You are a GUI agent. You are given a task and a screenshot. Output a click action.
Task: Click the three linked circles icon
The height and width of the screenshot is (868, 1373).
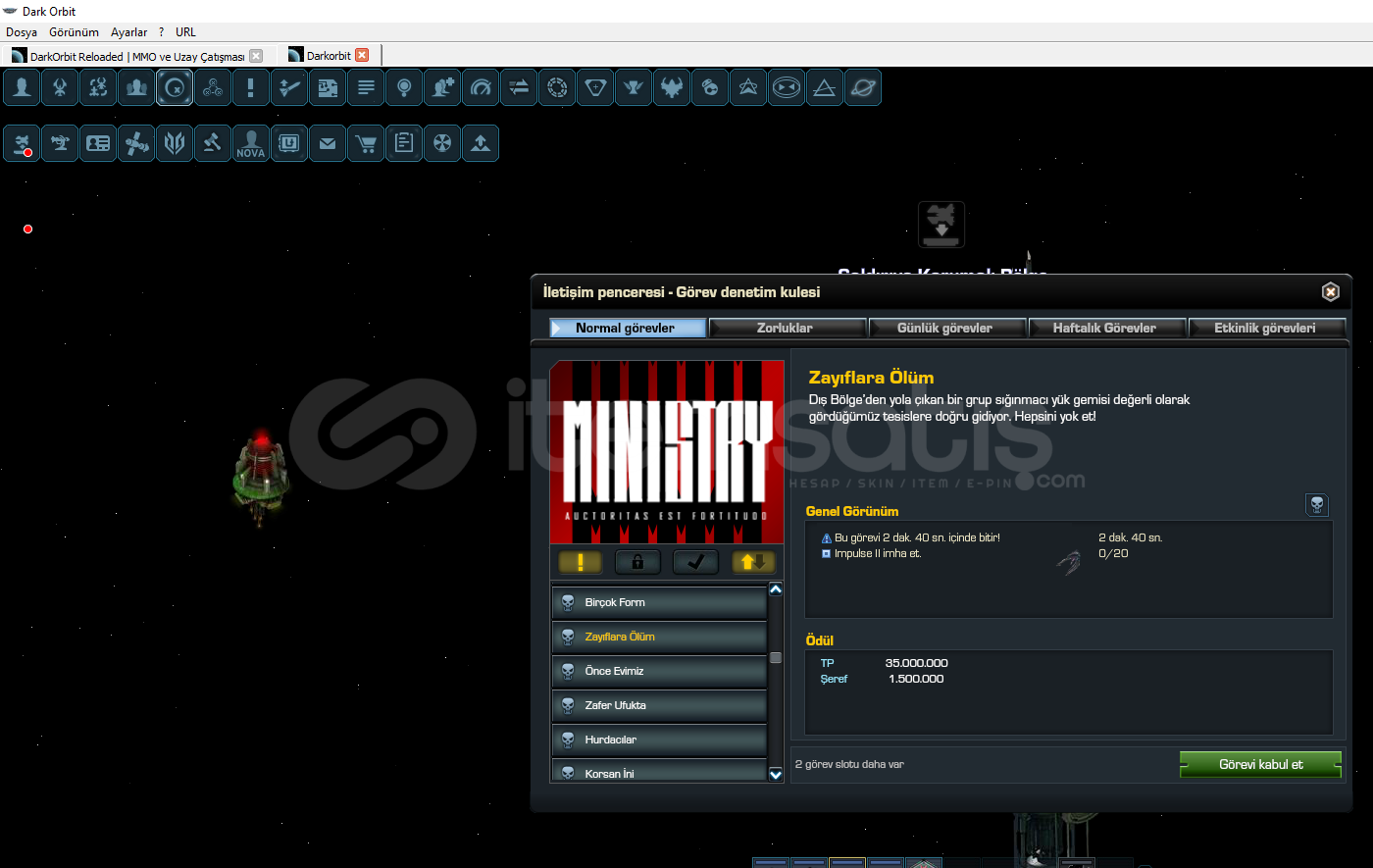(x=213, y=87)
